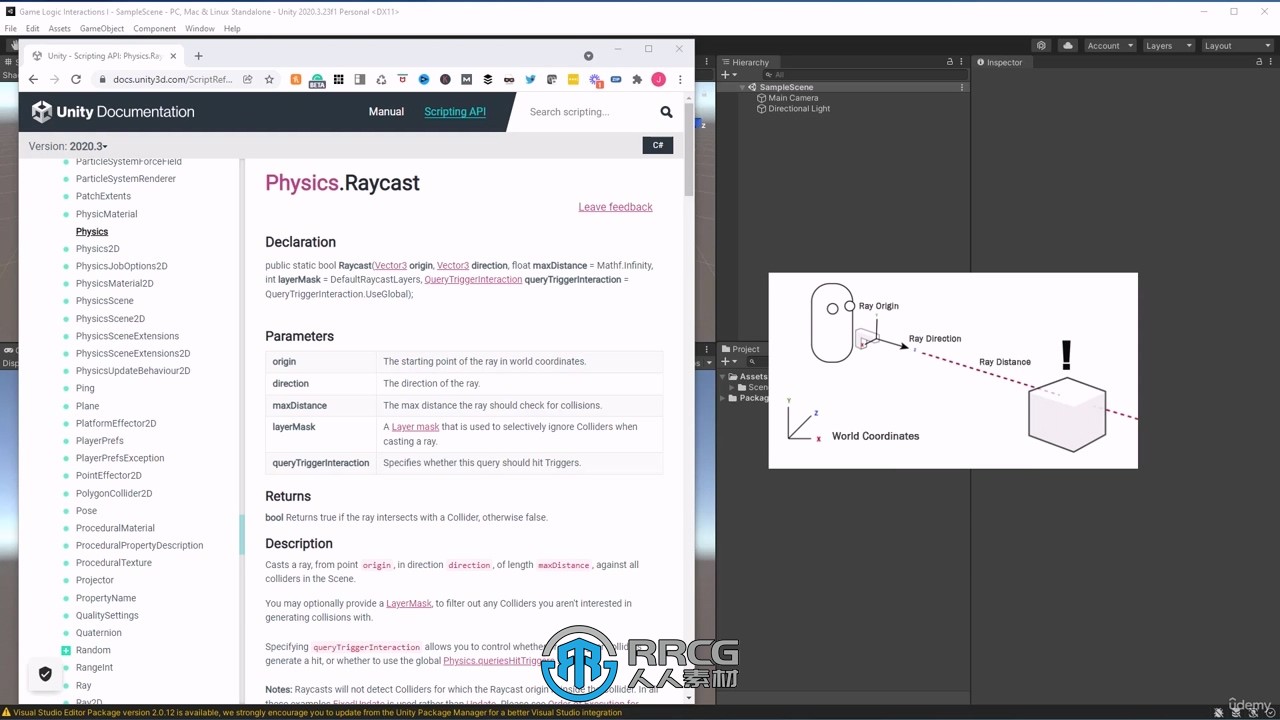Toggle the Hierarchy panel lock
Viewport: 1280px width, 720px height.
(x=950, y=62)
